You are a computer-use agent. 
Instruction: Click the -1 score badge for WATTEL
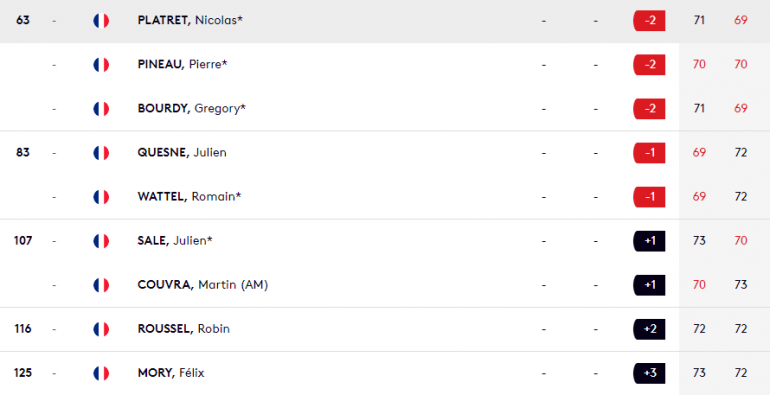click(x=649, y=197)
